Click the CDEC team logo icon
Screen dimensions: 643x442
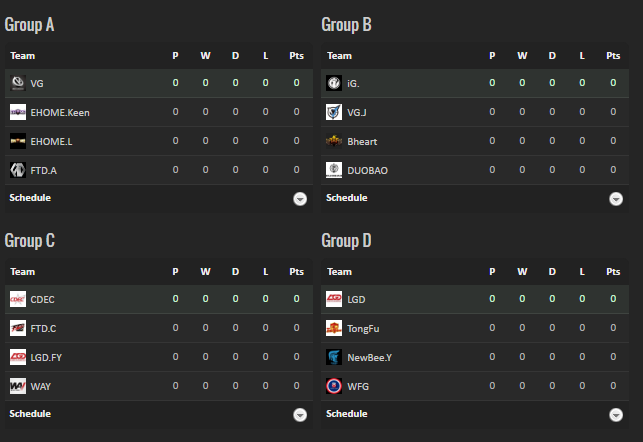click(17, 299)
